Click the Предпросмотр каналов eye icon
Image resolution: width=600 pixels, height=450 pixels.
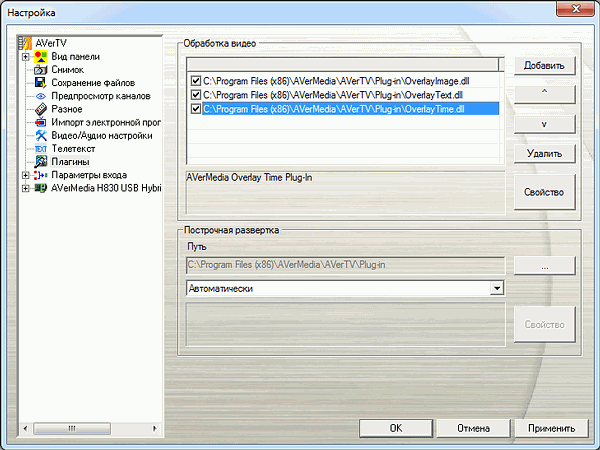[41, 96]
